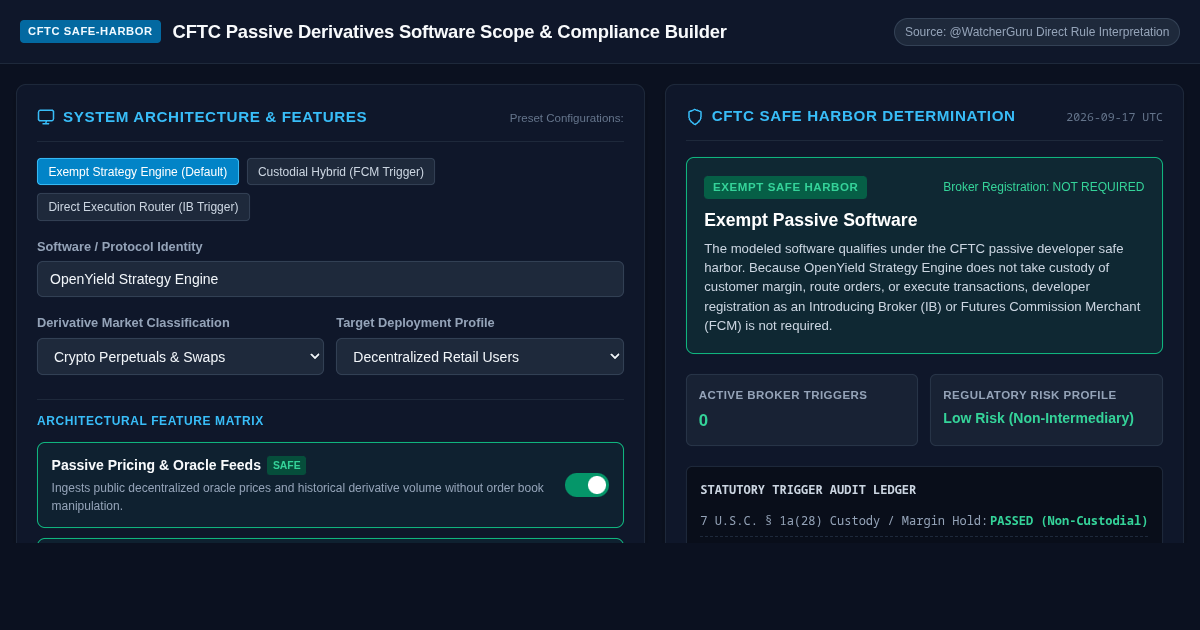
Task: Open the Target Deployment Profile dropdown
Action: click(x=480, y=356)
